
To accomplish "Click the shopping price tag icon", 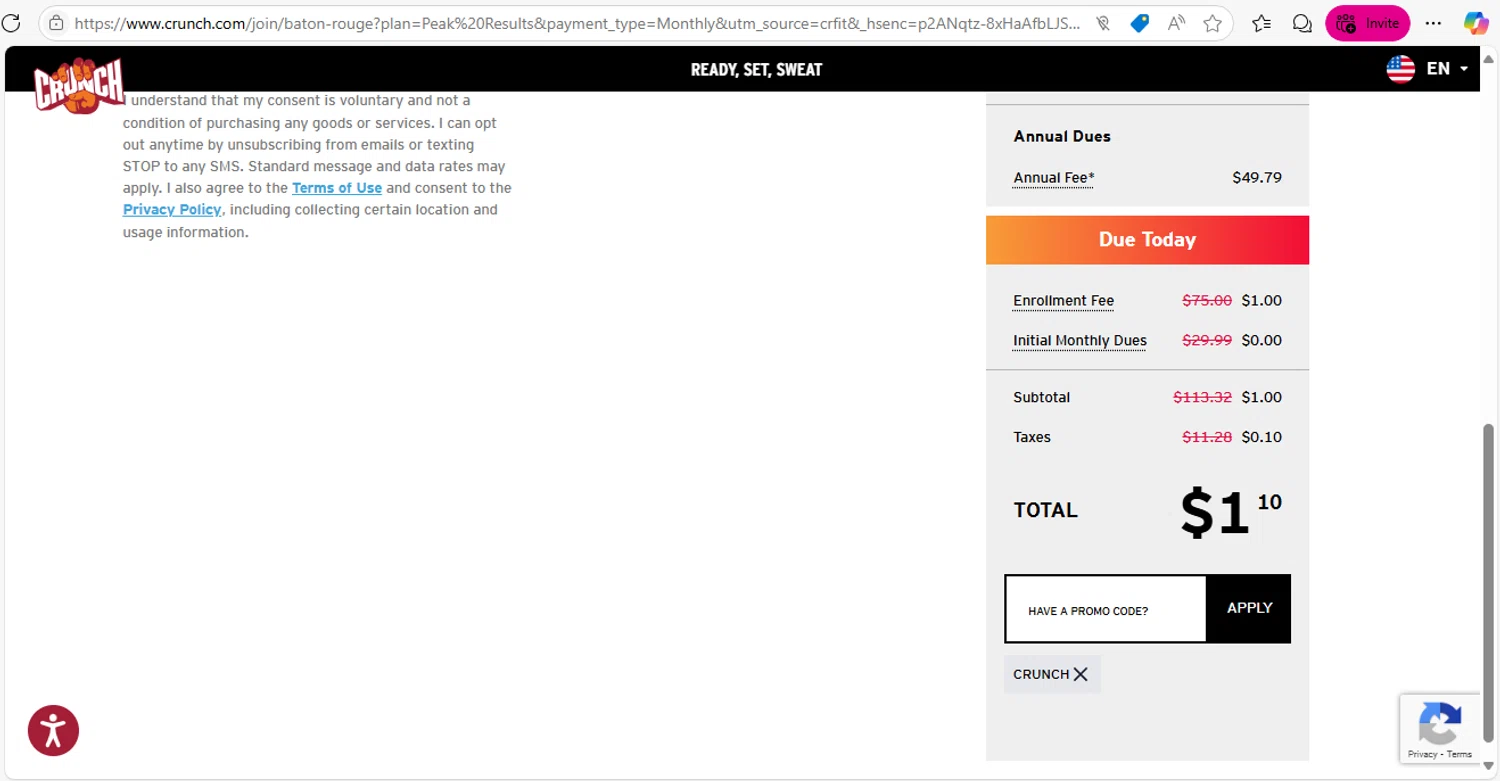I will (x=1139, y=23).
